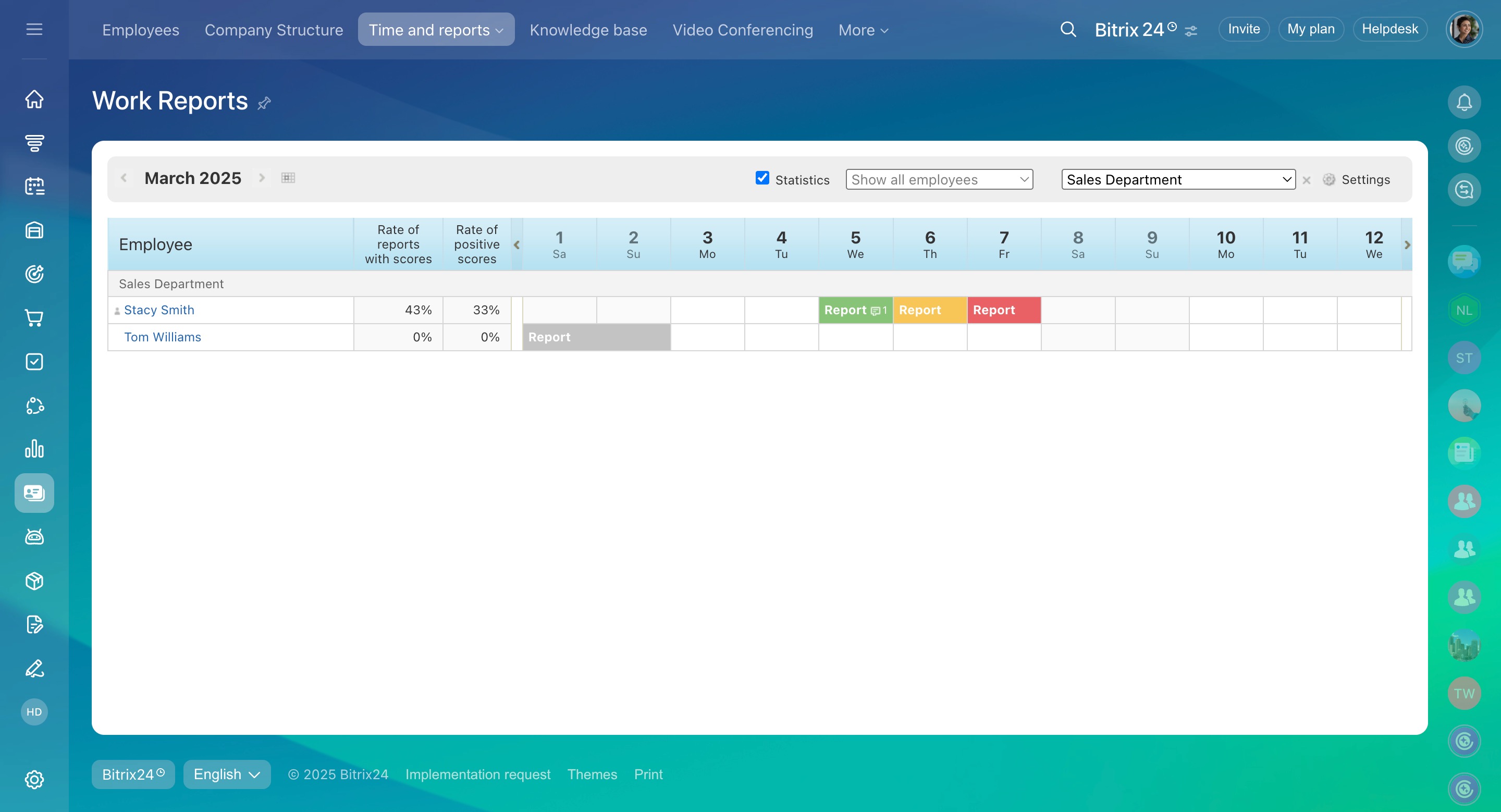This screenshot has width=1501, height=812.
Task: Open the Knowledge base tab
Action: (x=588, y=30)
